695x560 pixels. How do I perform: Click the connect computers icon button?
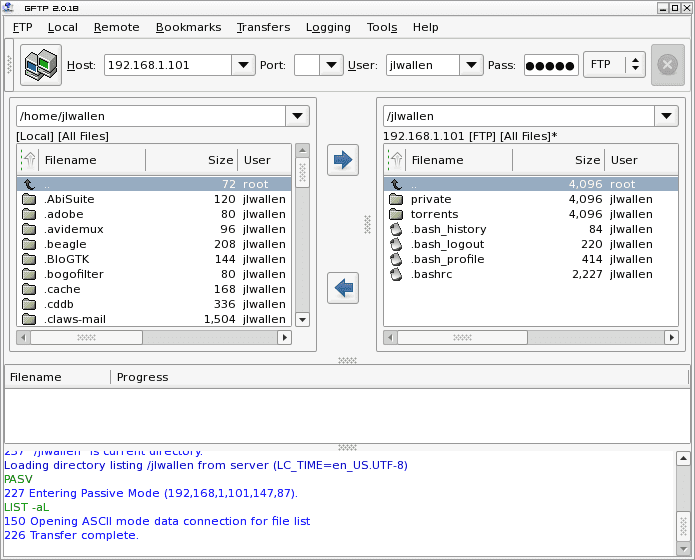click(x=41, y=65)
